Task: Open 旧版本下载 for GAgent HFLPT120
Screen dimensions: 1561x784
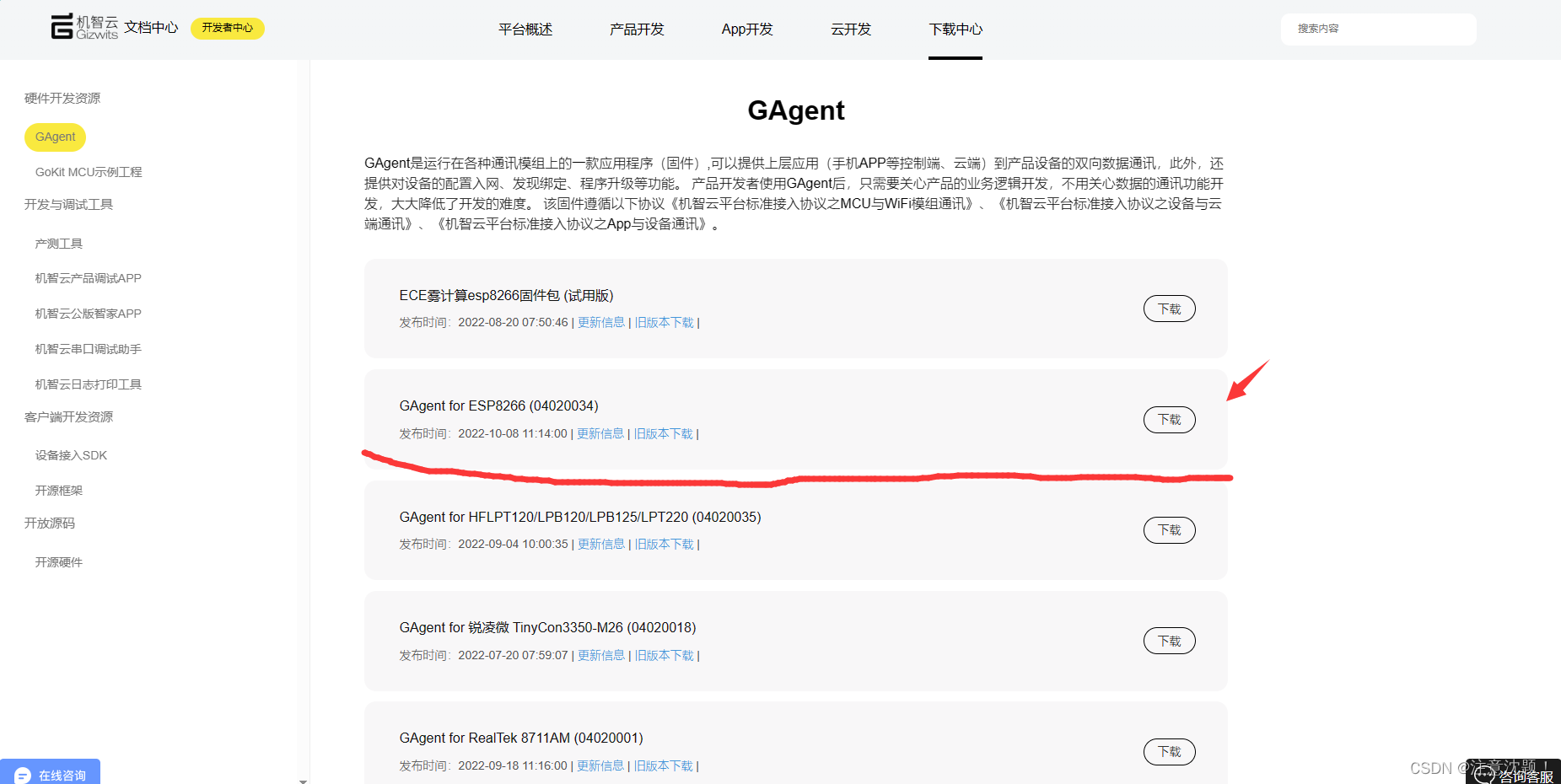Action: point(665,545)
